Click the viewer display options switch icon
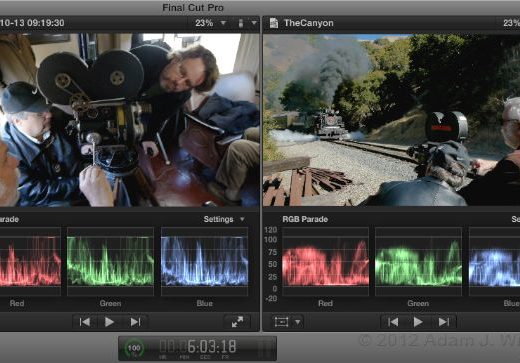Screen dimensions: 520x363 pos(241,23)
